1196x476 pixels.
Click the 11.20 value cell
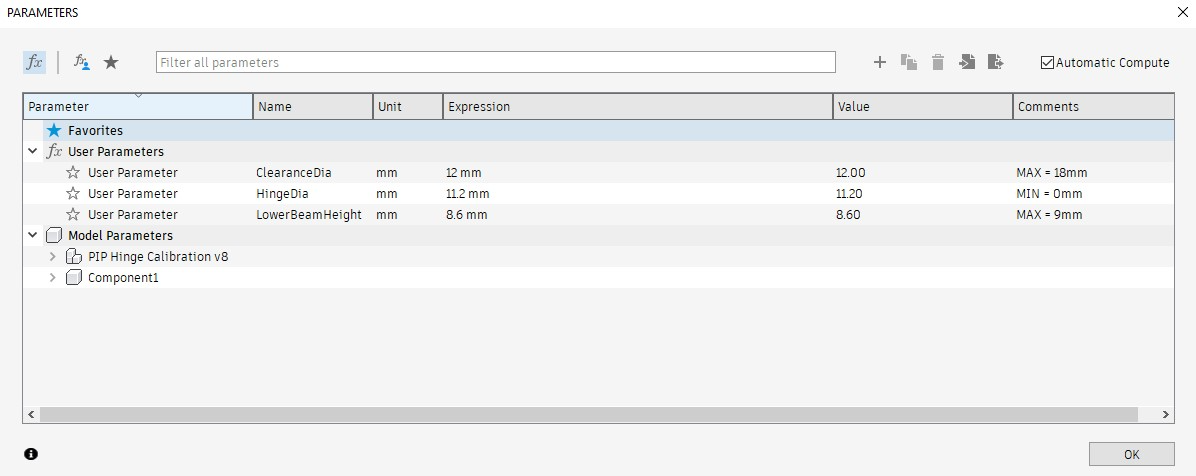pyautogui.click(x=850, y=194)
